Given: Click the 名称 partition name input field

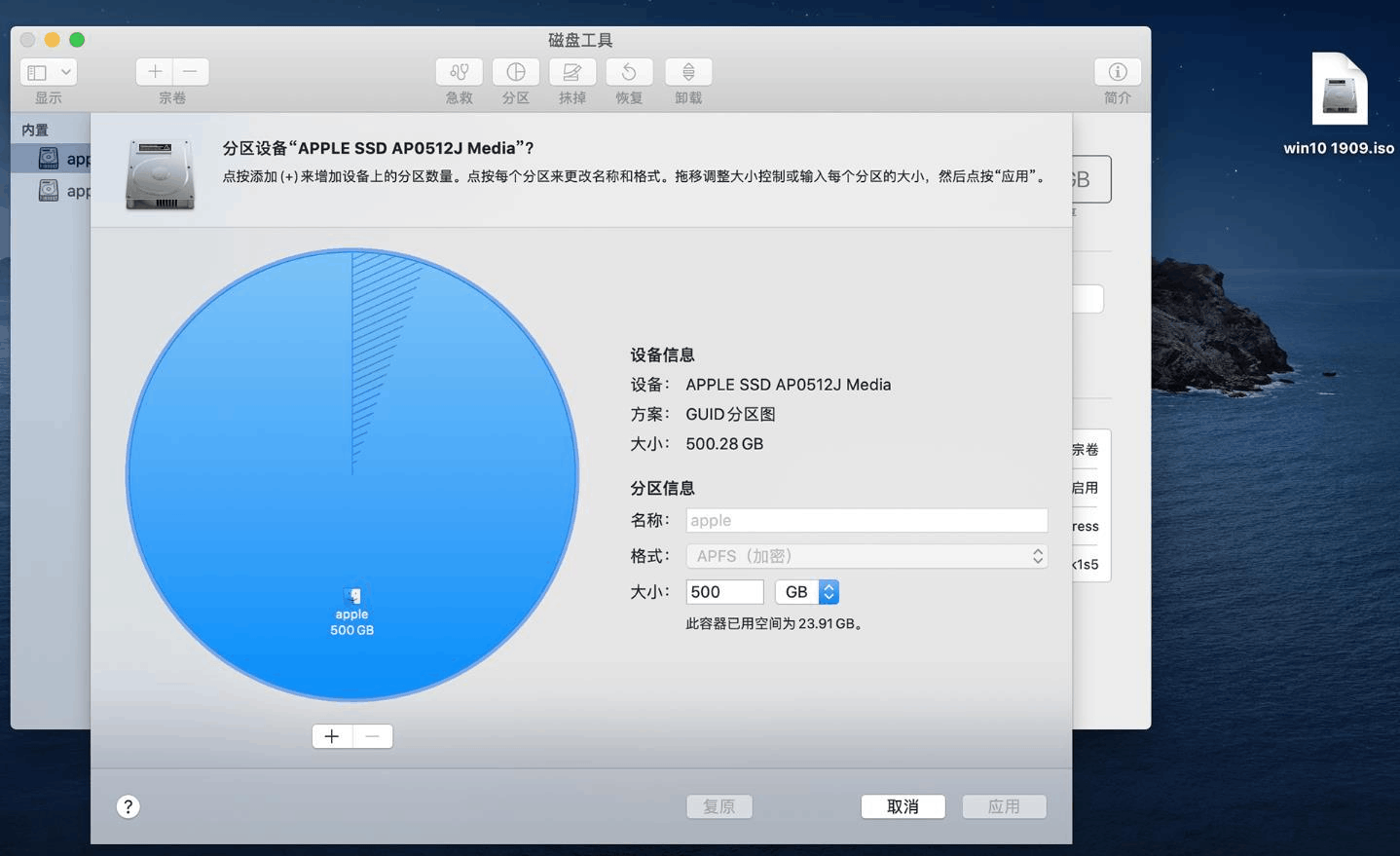Looking at the screenshot, I should [x=866, y=520].
